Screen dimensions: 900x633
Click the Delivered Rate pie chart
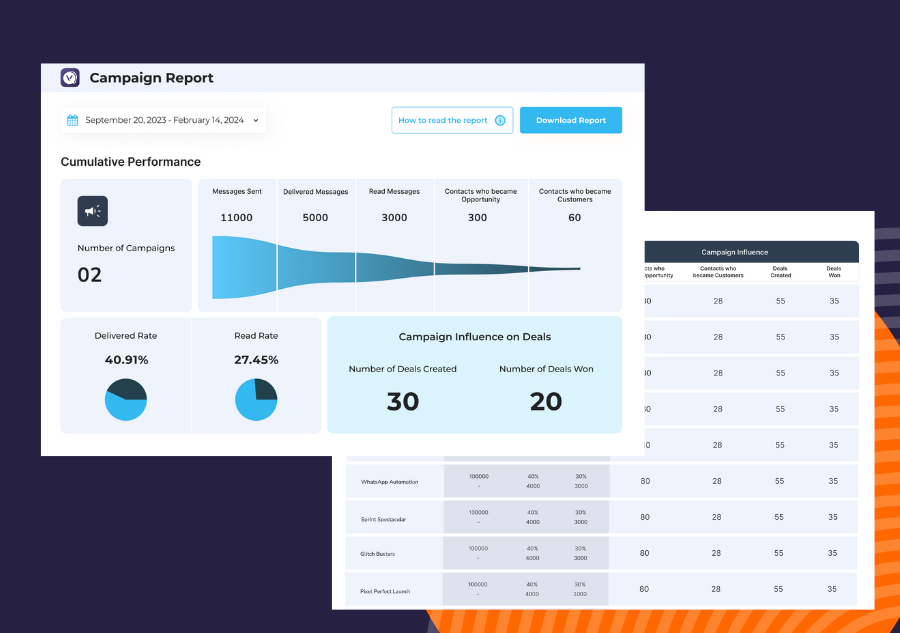pos(126,400)
